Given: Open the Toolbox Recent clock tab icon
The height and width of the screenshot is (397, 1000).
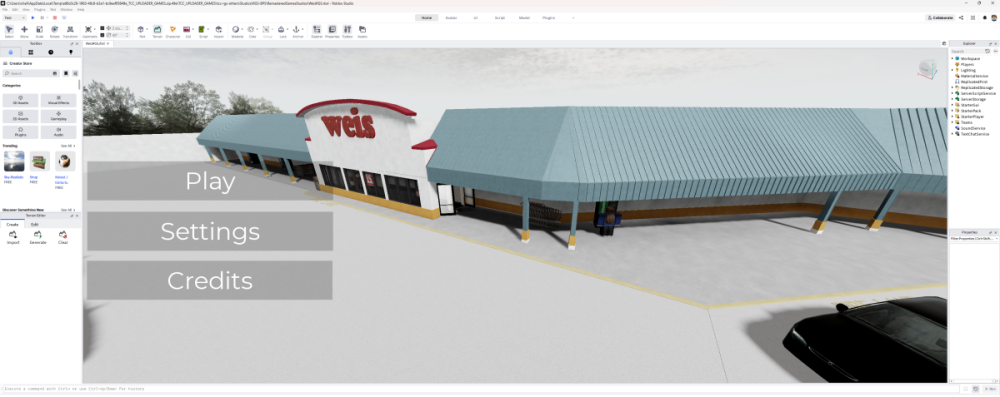Looking at the screenshot, I should click(51, 52).
